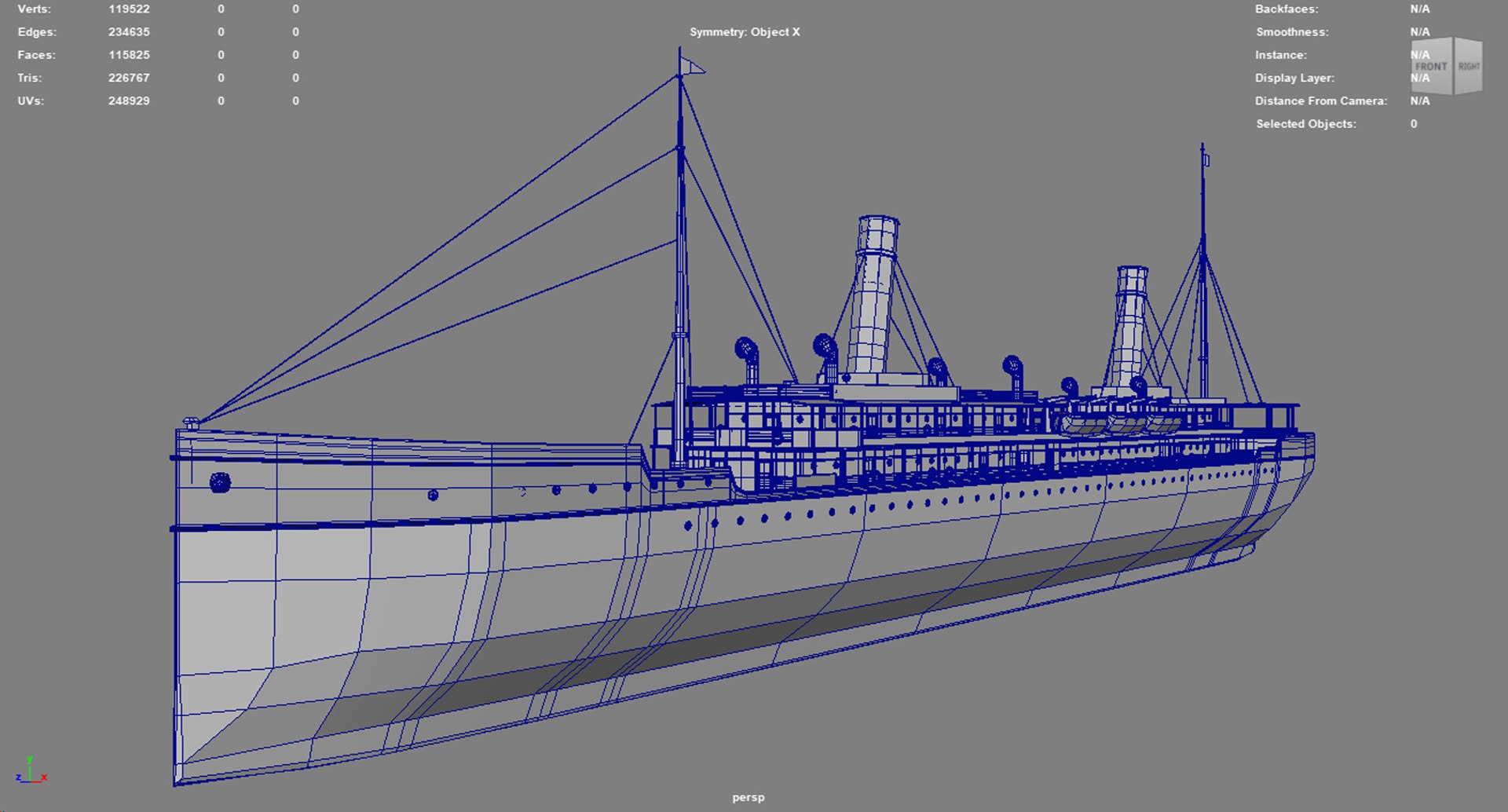Click the FRONT face of the view cube
The width and height of the screenshot is (1508, 812).
coord(1431,68)
